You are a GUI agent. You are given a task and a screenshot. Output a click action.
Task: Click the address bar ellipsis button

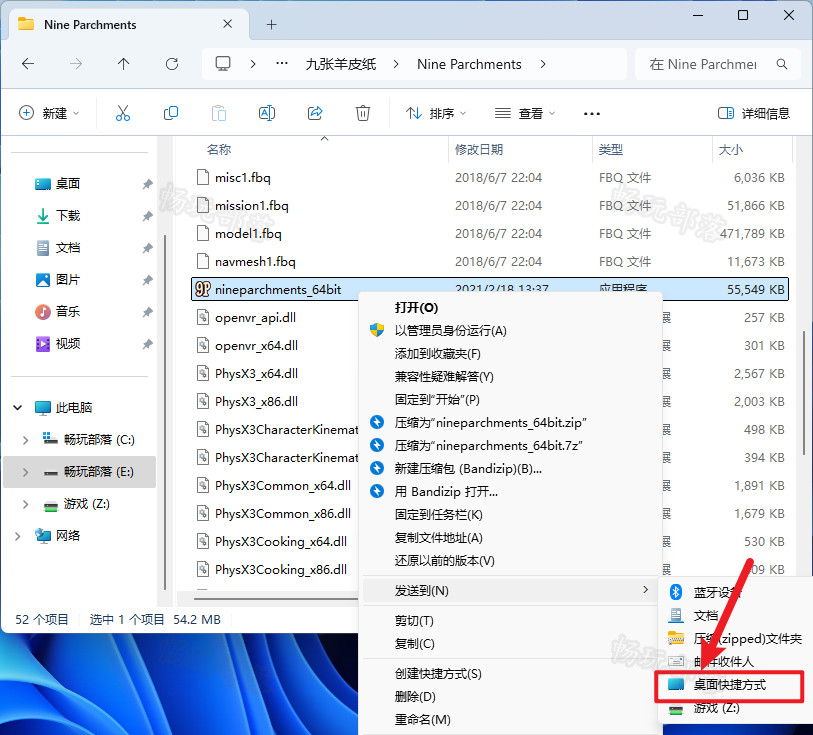[282, 64]
